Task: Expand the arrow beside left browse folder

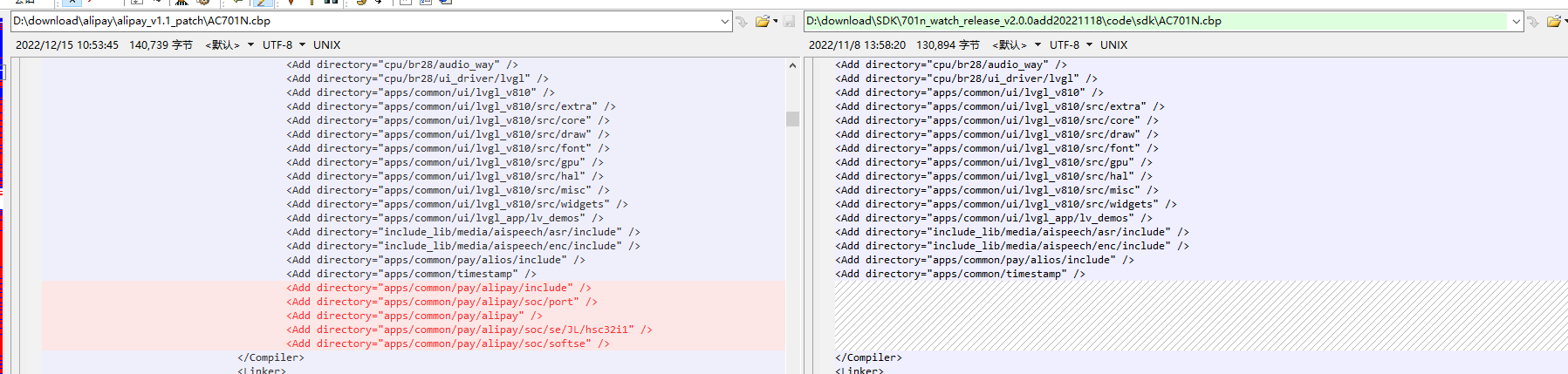Action: pyautogui.click(x=774, y=22)
